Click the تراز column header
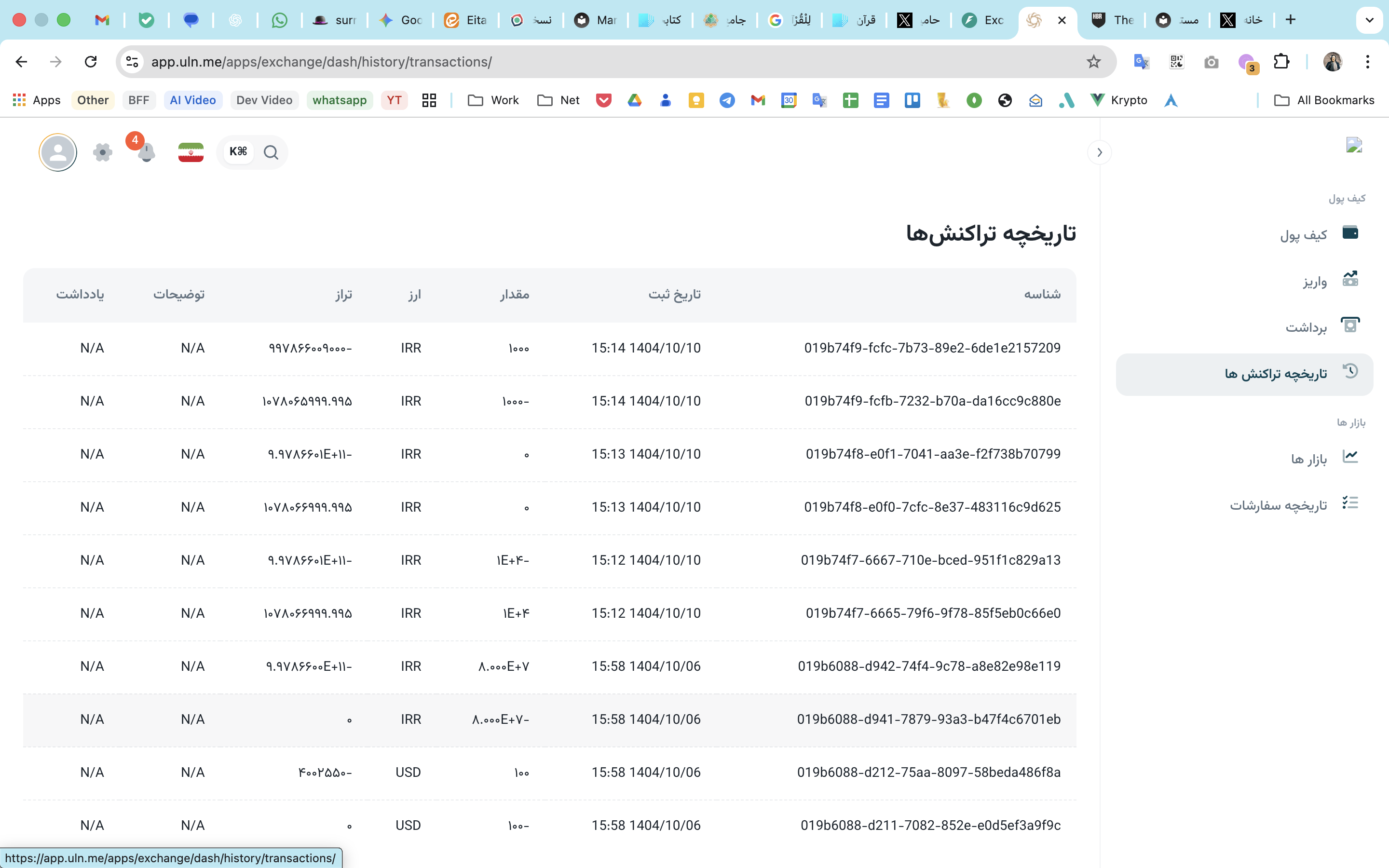The image size is (1389, 868). pos(344,295)
